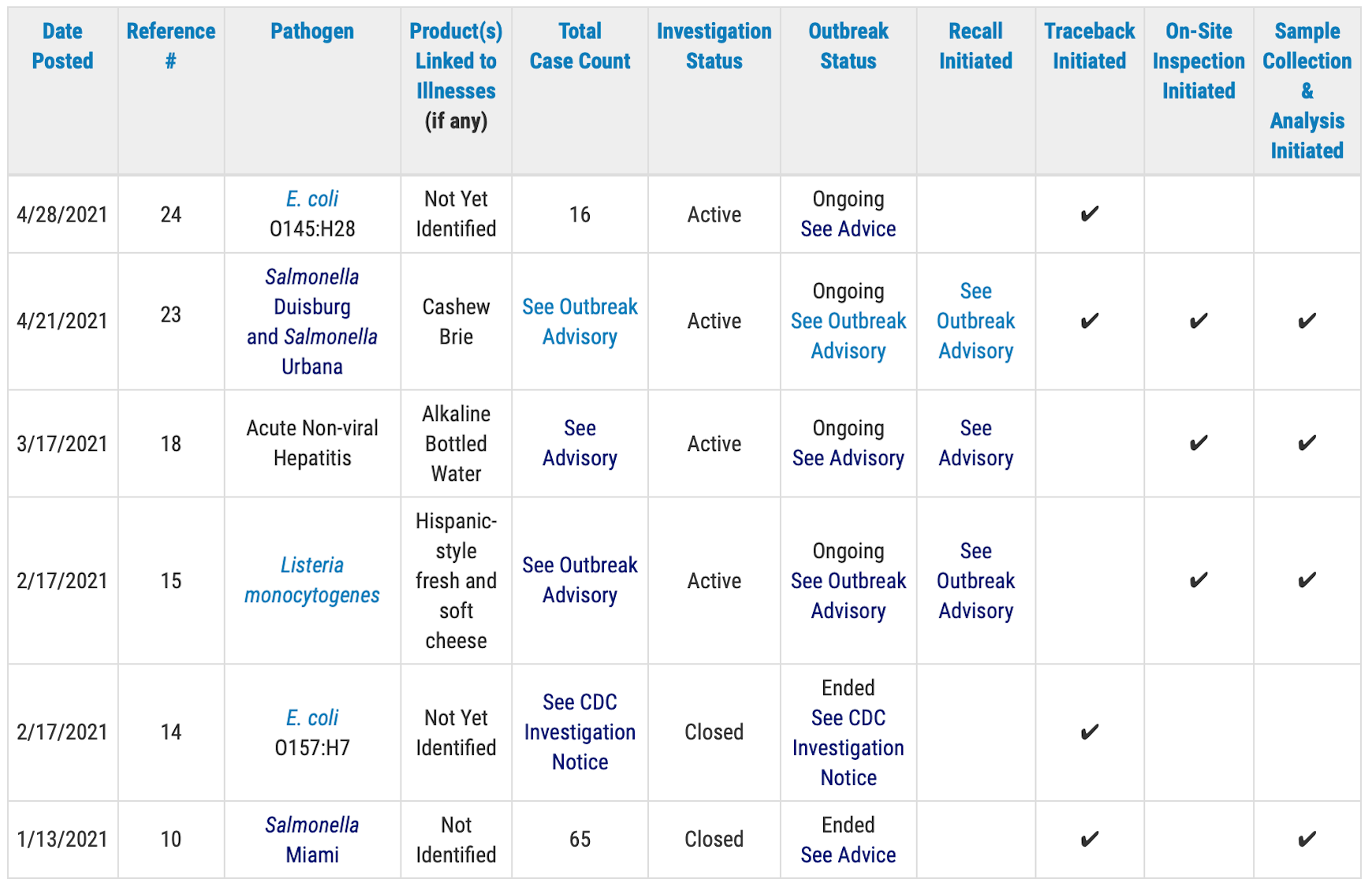1372x890 pixels.
Task: Click the Reference # column header
Action: click(170, 46)
